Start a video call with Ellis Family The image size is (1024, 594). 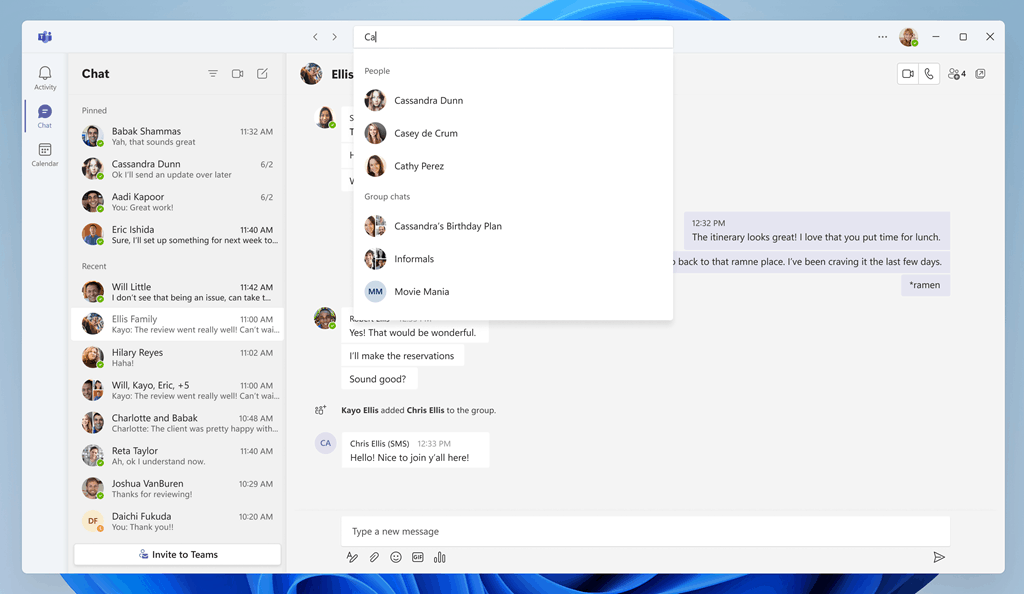(x=908, y=74)
